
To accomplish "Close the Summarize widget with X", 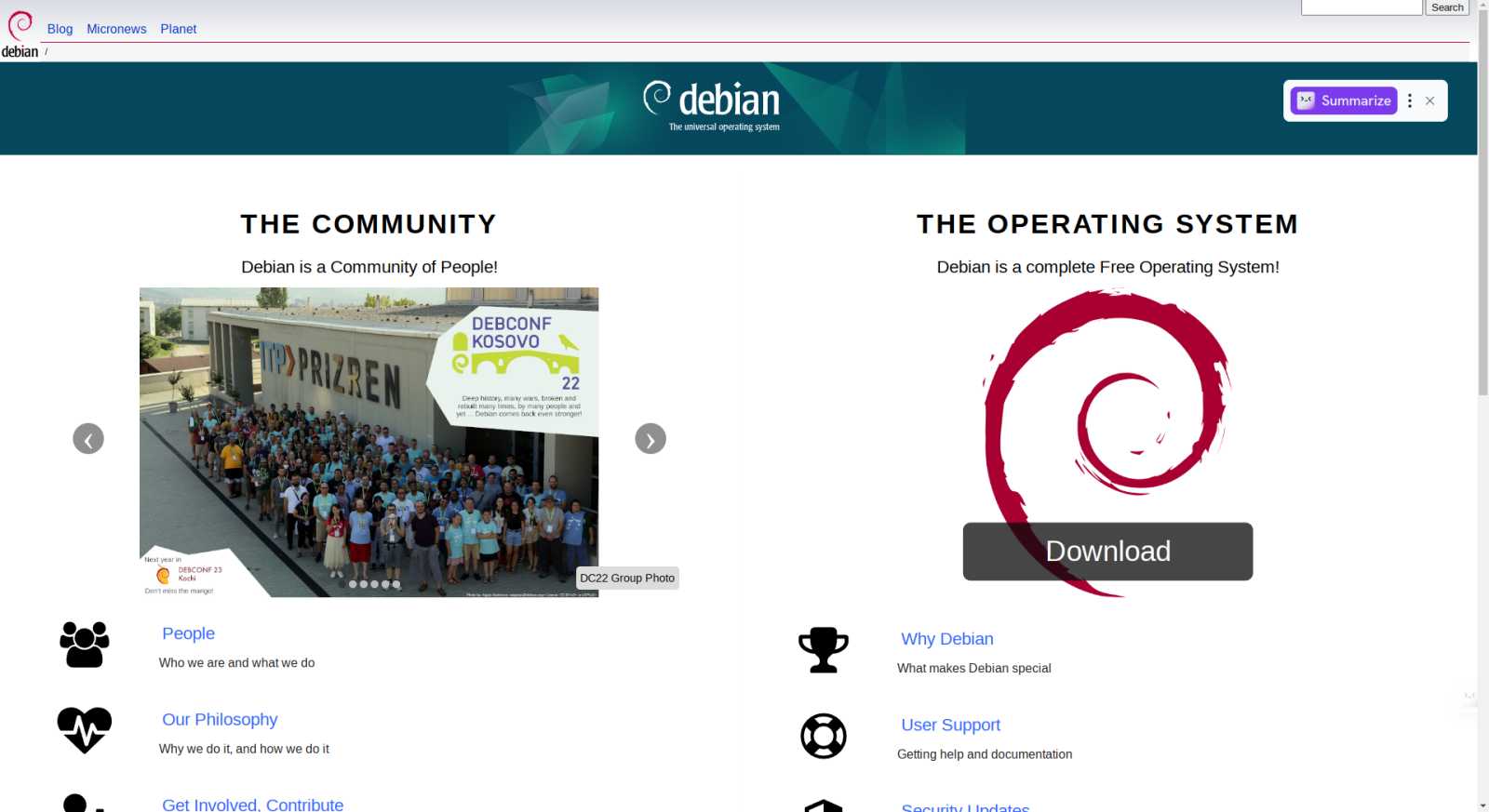I will click(1430, 100).
